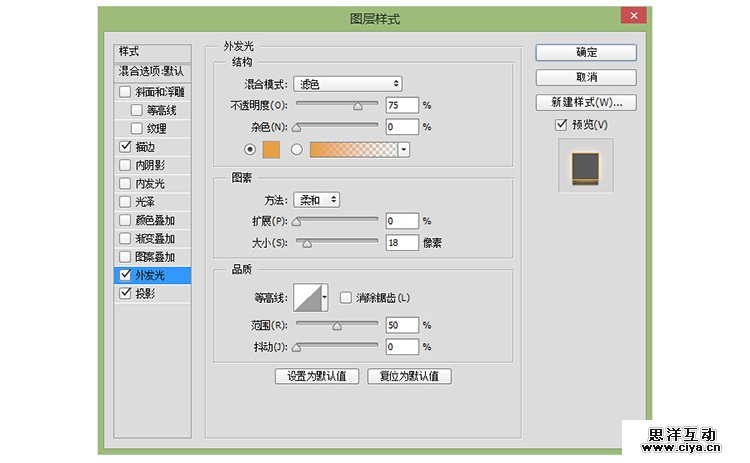Viewport: 750px width, 463px height.
Task: Click the 设置为默认值 button
Action: tap(317, 377)
